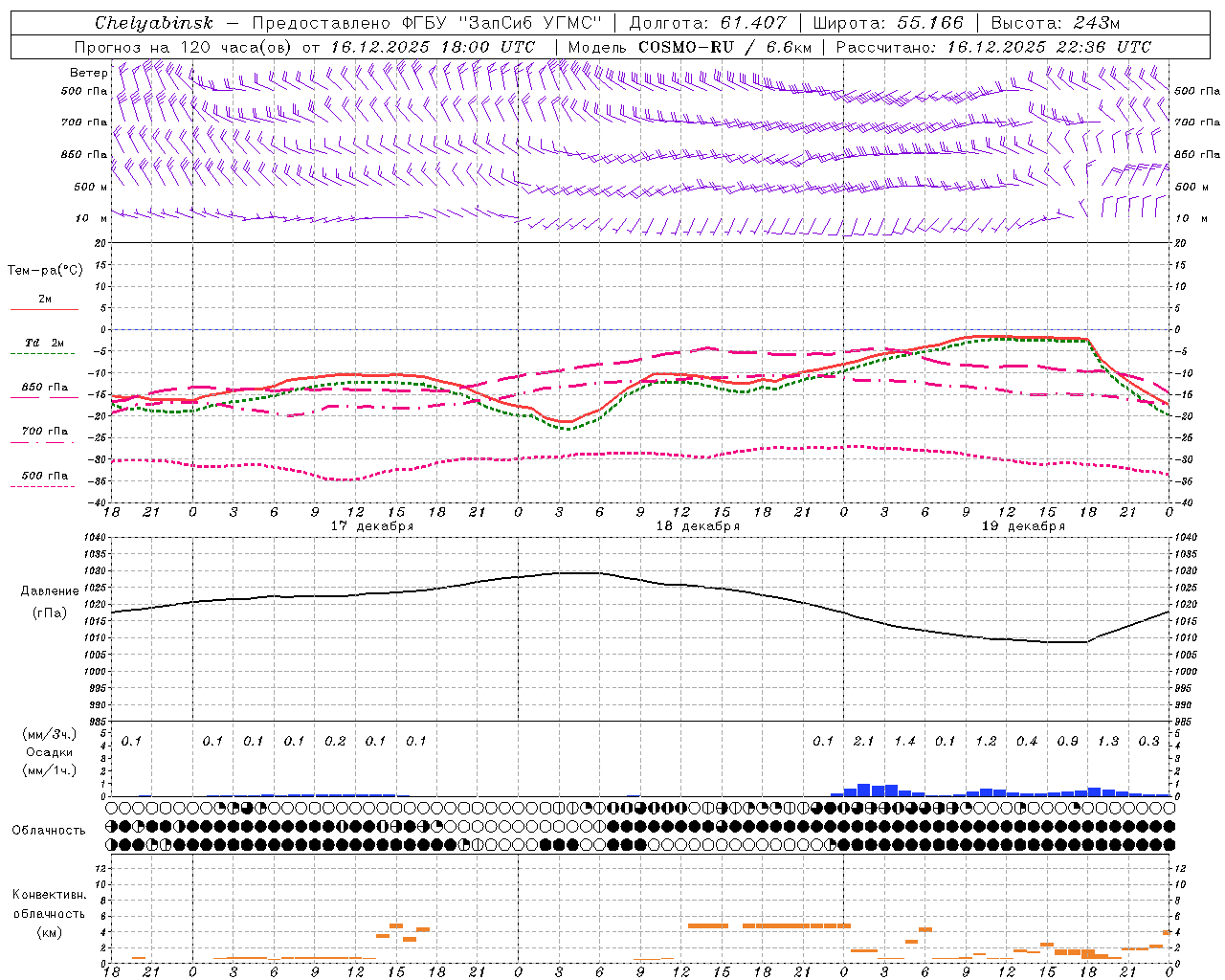Click the "0.4" precipitation value

1027,742
